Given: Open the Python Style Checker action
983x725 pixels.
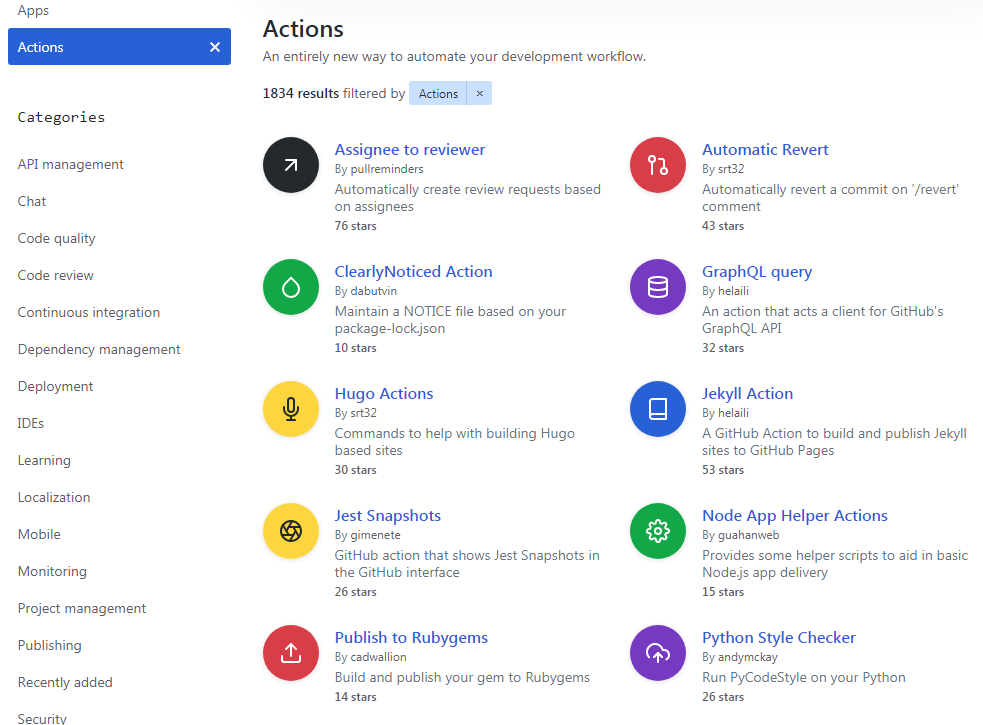Looking at the screenshot, I should coord(779,637).
